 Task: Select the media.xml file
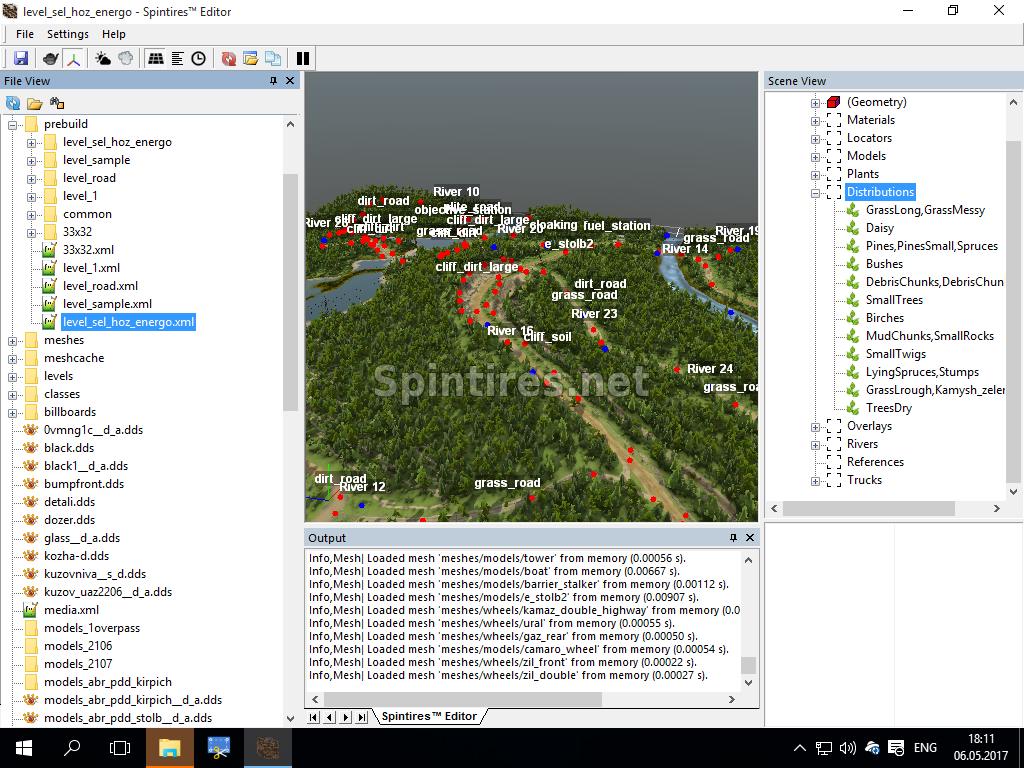pyautogui.click(x=71, y=610)
